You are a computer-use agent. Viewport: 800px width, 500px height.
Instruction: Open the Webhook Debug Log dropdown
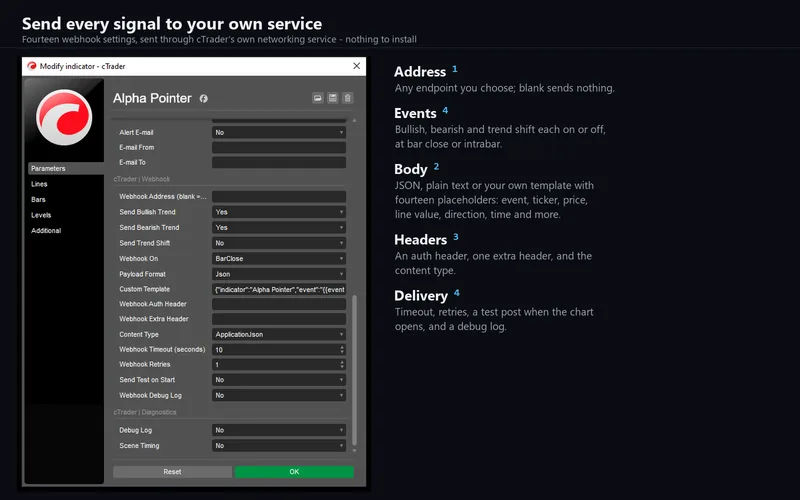click(x=279, y=395)
